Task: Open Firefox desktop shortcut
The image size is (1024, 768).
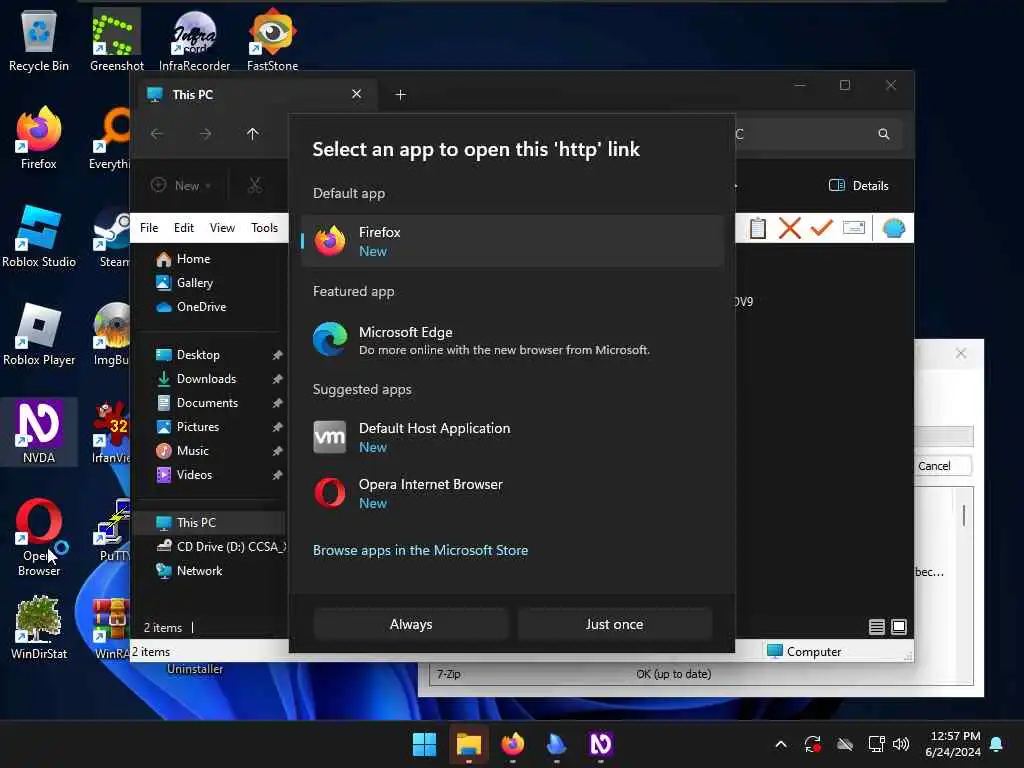Action: 39,138
